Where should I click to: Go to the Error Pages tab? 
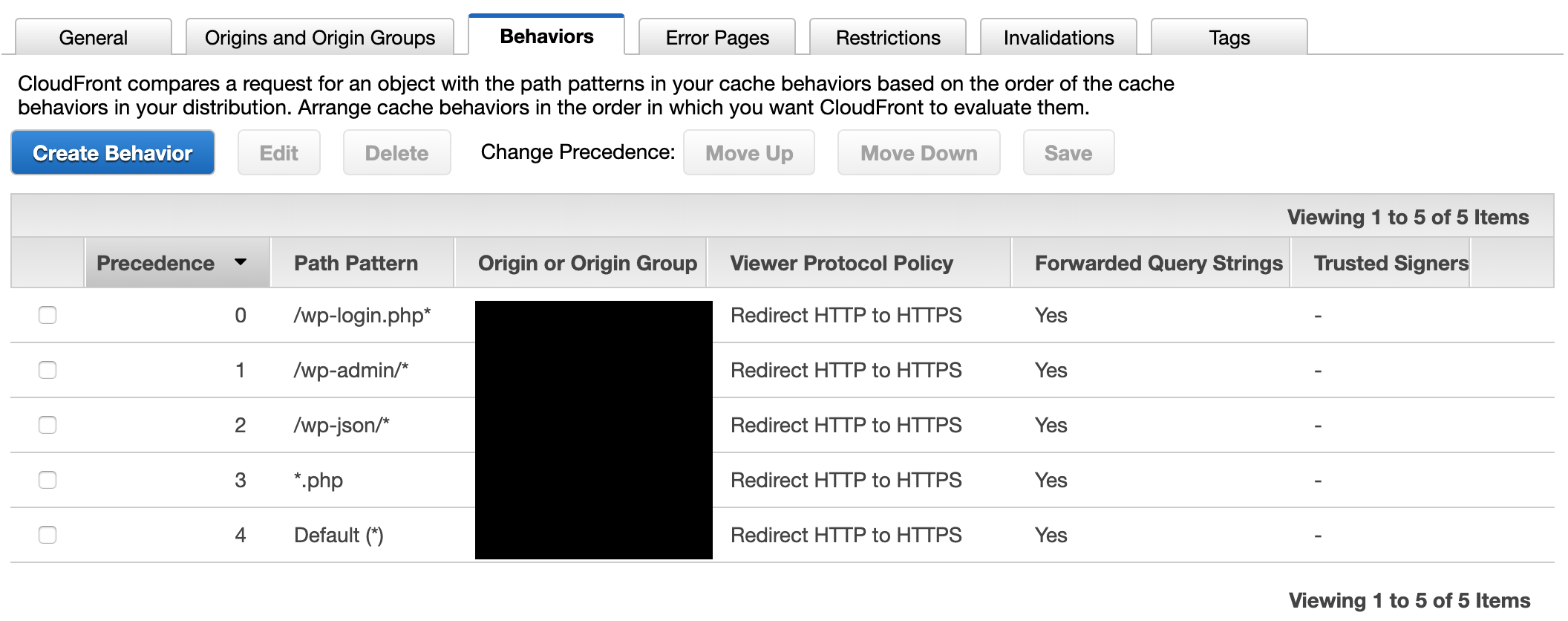point(717,38)
